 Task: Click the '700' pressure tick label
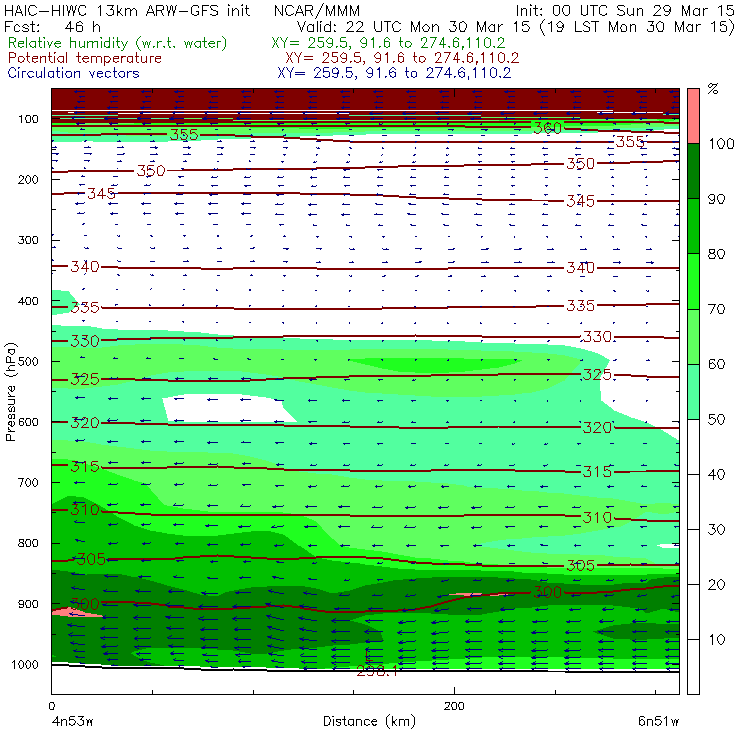pos(28,483)
